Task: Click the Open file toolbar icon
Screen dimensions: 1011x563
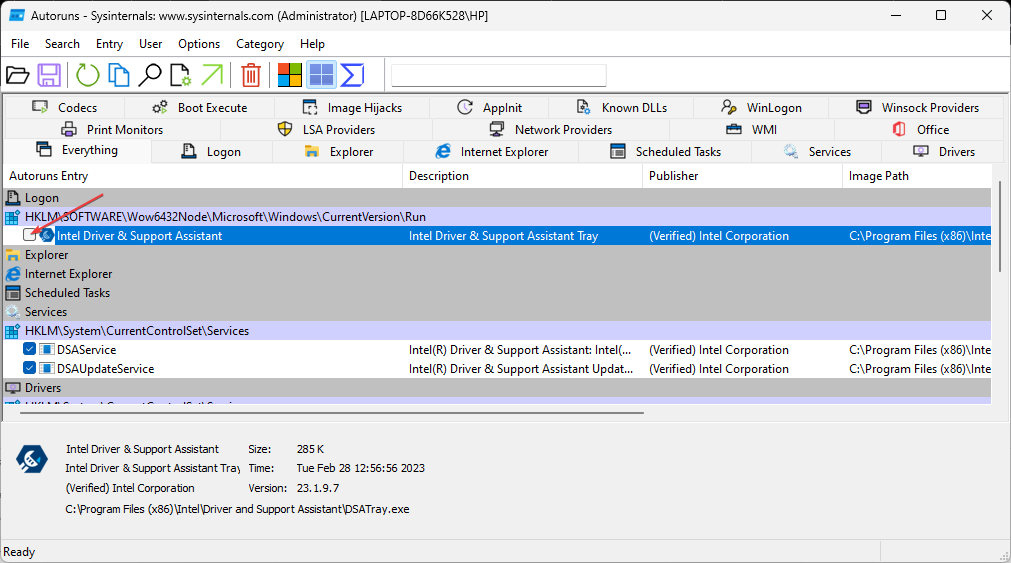Action: [x=17, y=75]
